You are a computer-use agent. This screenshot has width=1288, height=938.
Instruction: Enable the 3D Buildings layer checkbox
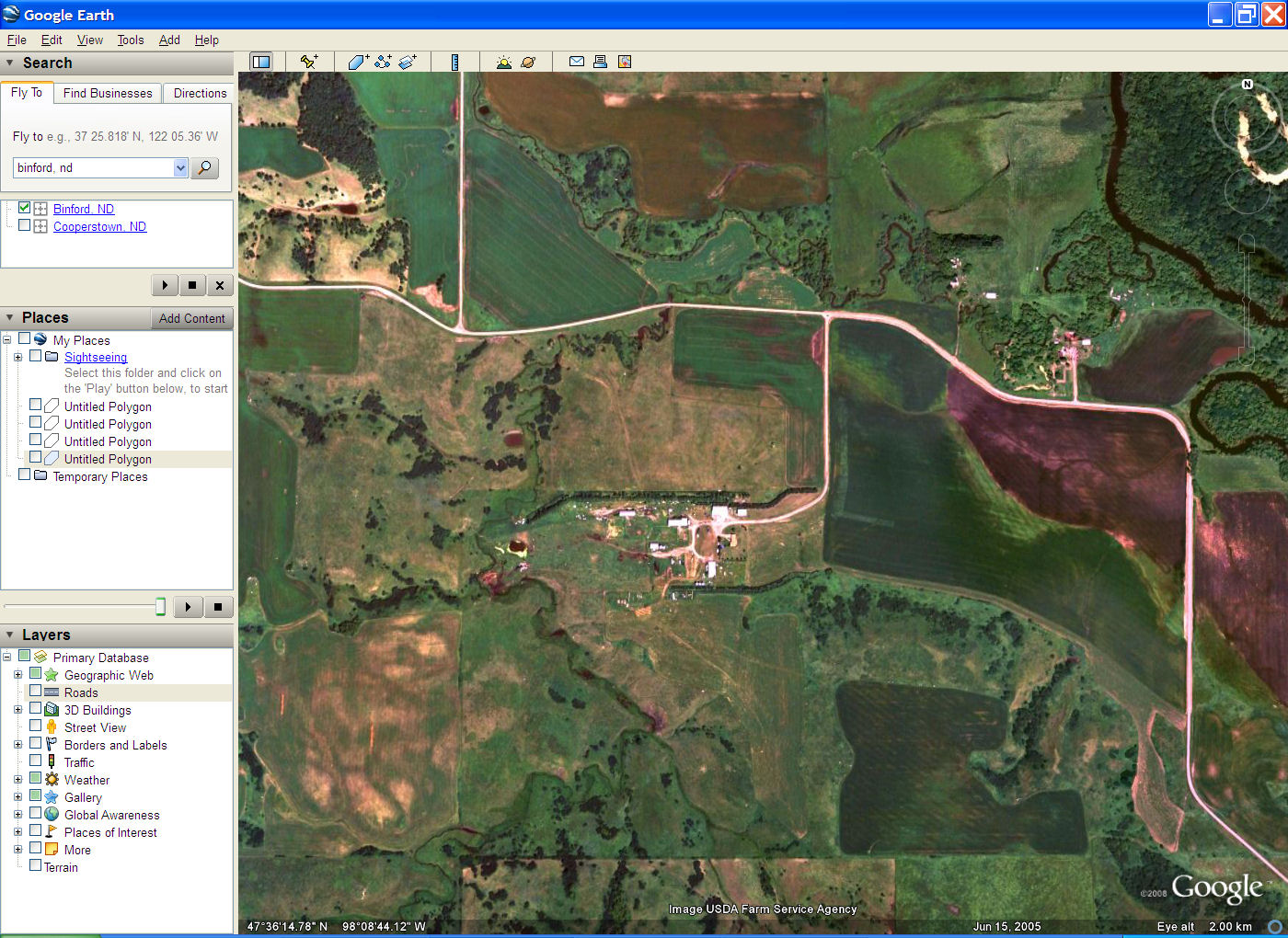point(35,709)
